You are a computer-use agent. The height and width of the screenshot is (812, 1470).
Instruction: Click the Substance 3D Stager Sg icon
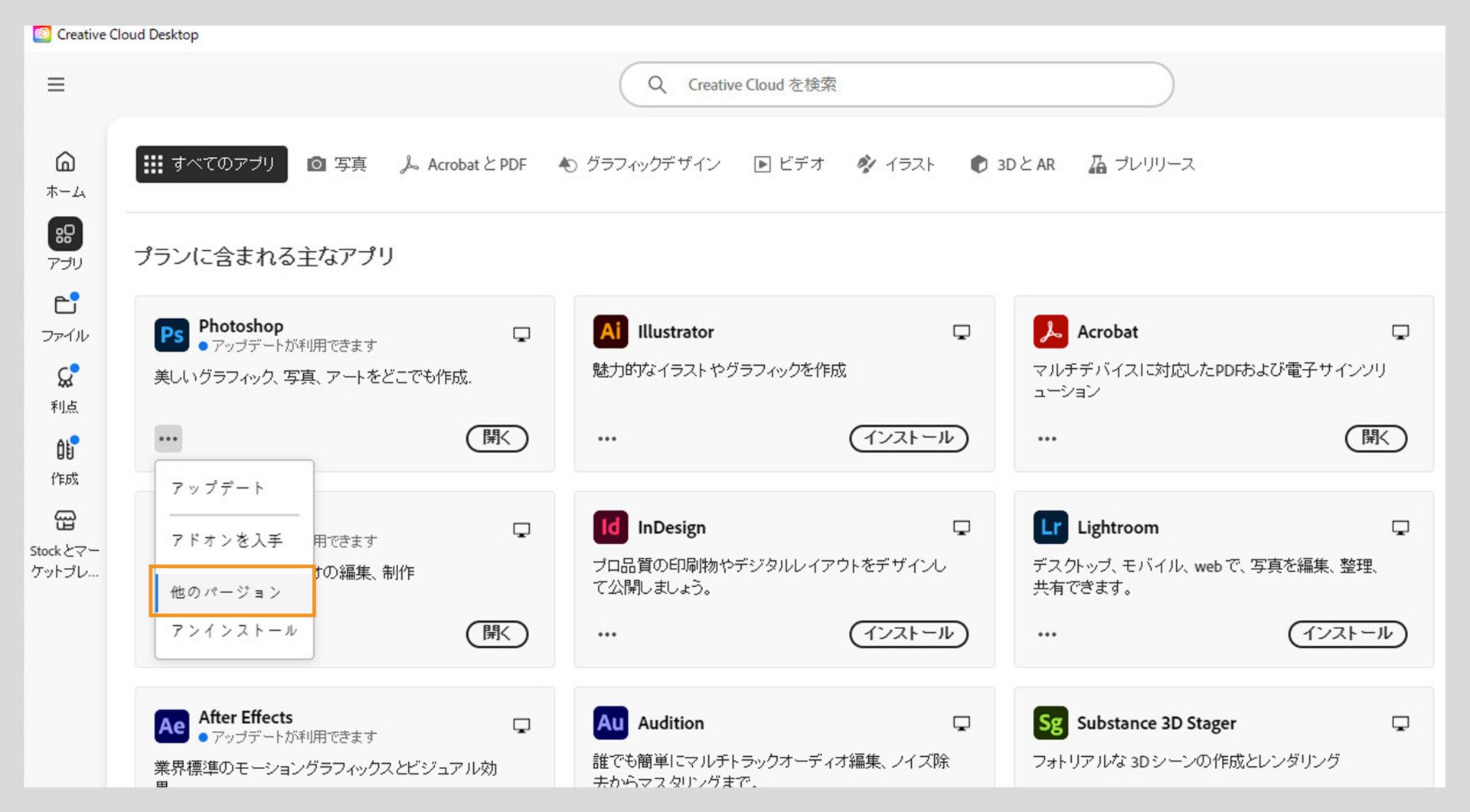[x=1050, y=722]
